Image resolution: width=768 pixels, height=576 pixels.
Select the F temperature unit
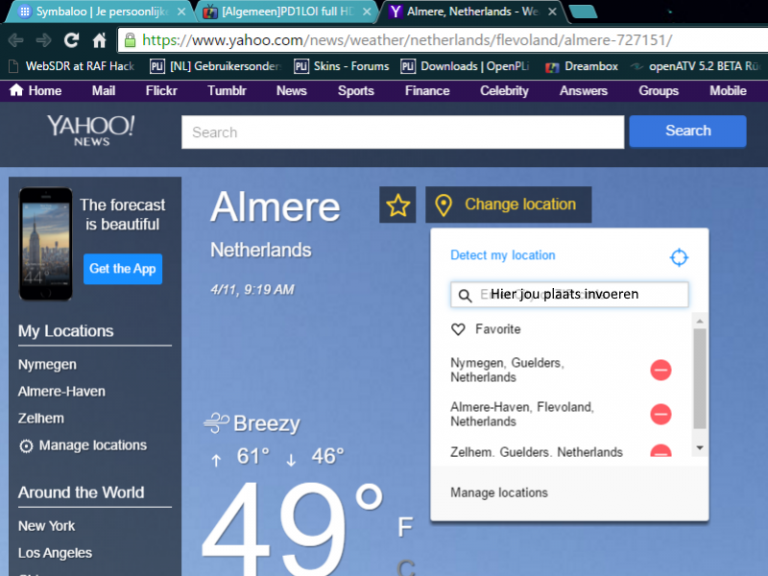405,527
